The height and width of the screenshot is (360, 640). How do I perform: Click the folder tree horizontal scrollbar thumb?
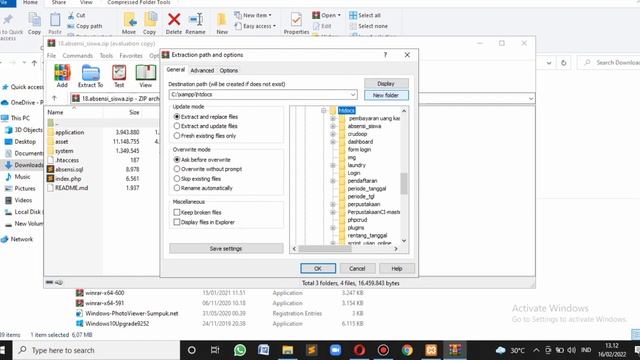[x=325, y=249]
